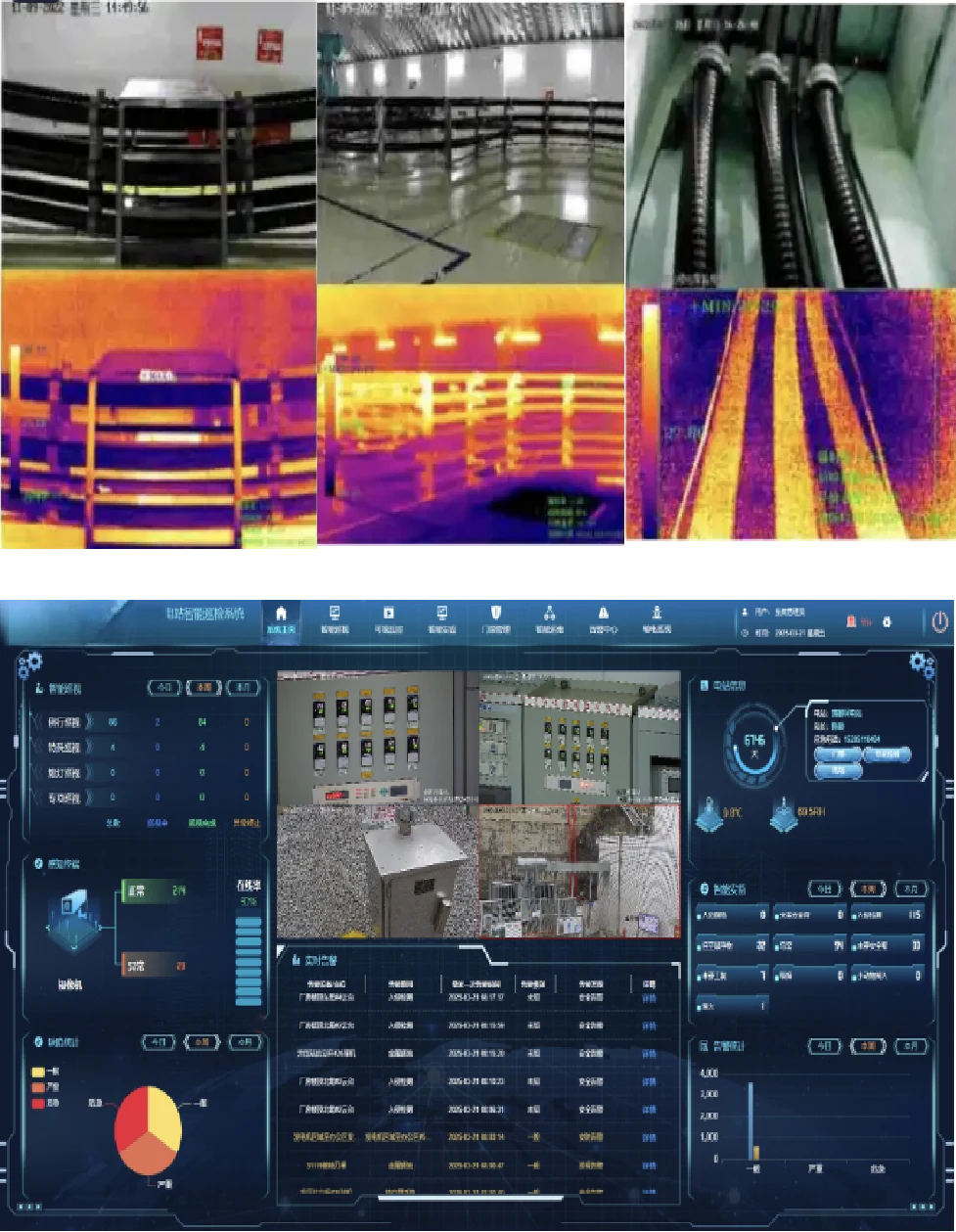Click the red legend swatch in pie panel
956x1232 pixels.
coord(38,1104)
